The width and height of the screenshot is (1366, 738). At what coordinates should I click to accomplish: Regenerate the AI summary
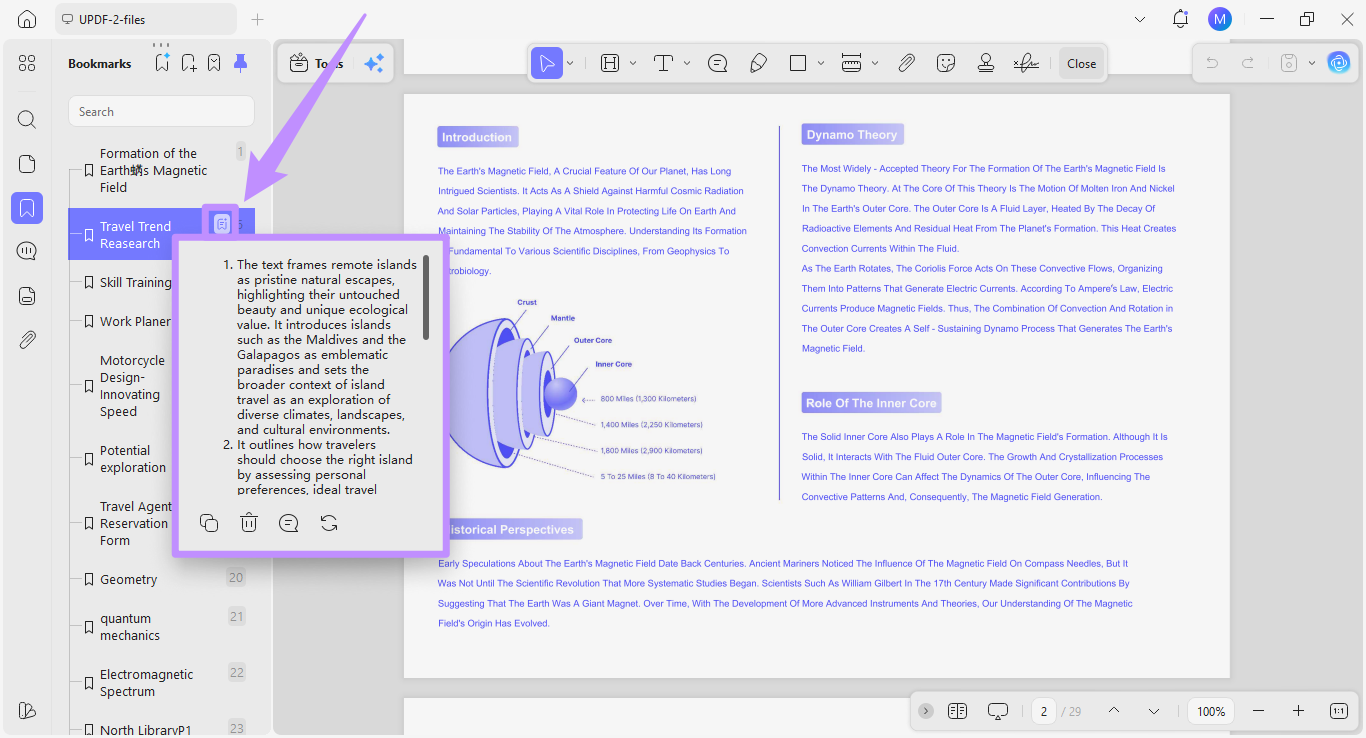[329, 523]
